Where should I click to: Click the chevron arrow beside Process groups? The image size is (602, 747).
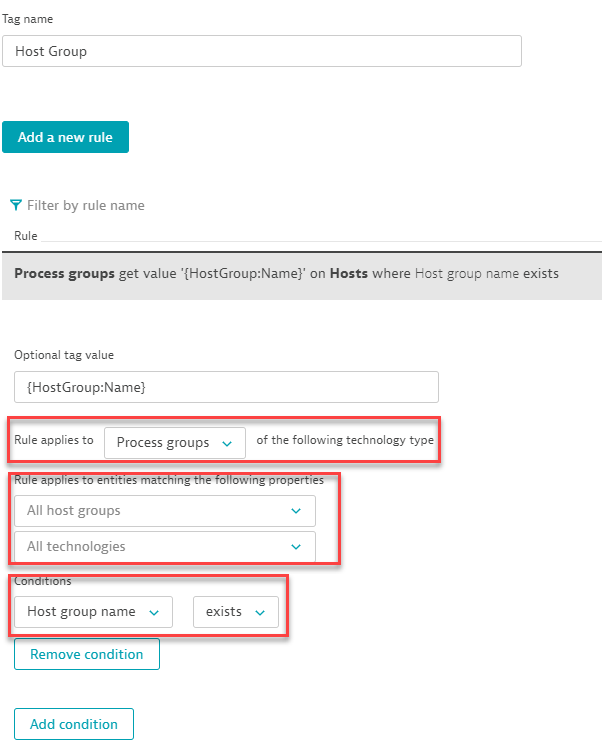click(x=227, y=444)
